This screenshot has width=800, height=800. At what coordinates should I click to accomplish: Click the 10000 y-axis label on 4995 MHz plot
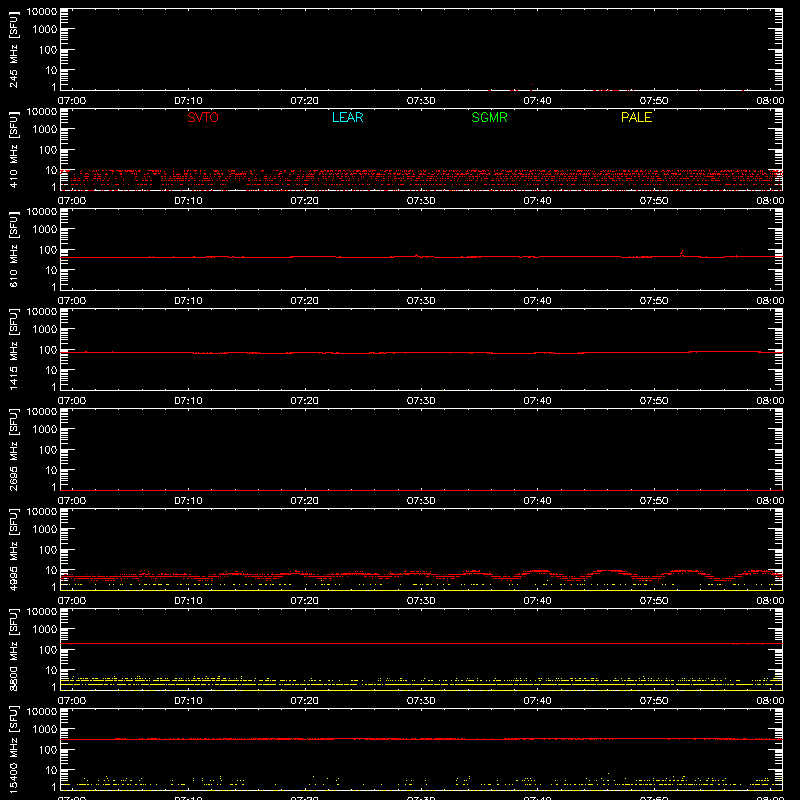point(42,512)
